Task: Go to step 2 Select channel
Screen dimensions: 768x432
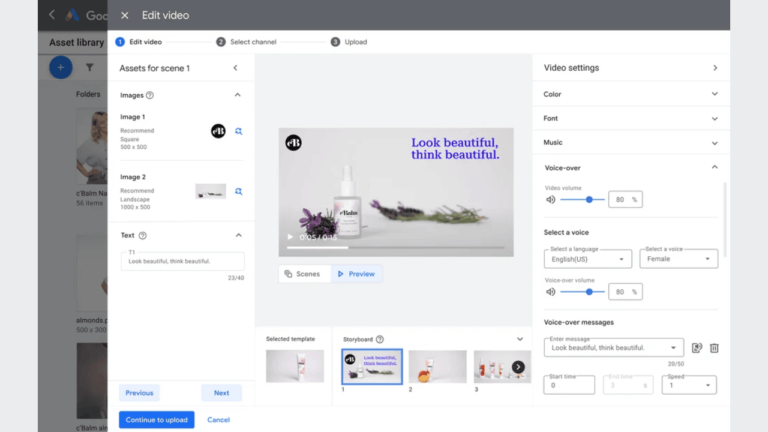Action: (x=246, y=42)
